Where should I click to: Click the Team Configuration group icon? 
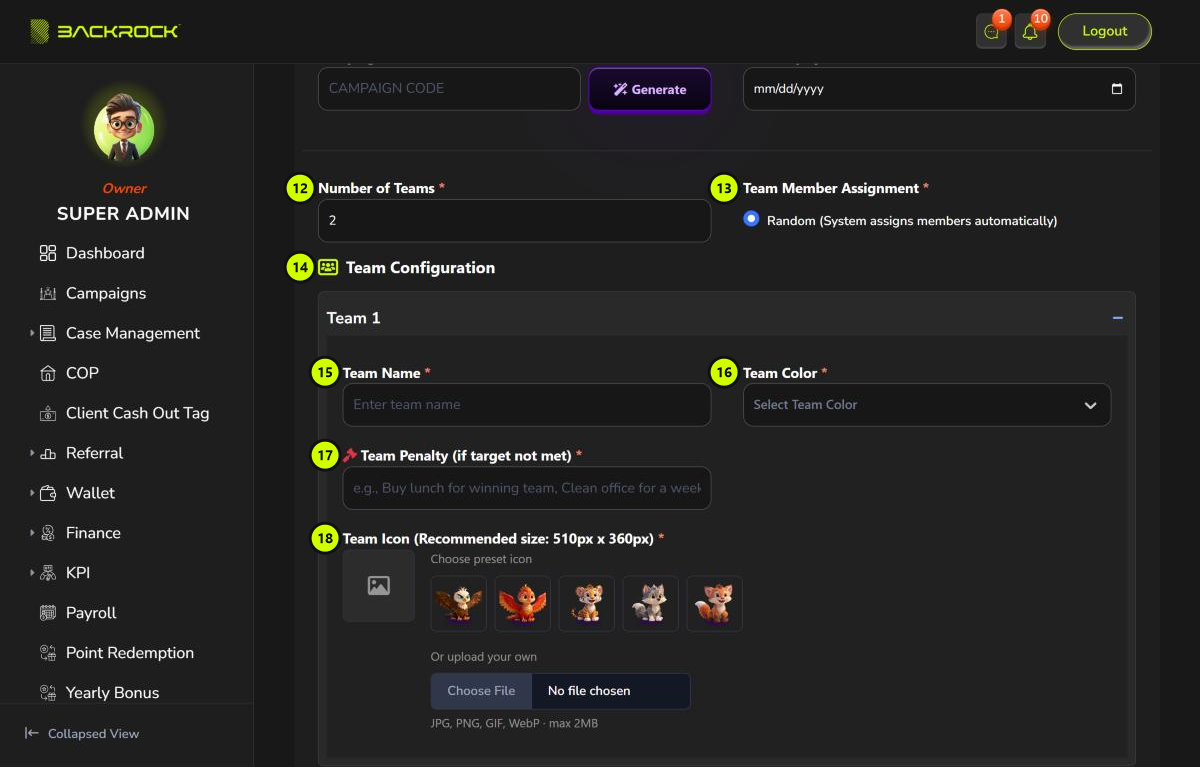click(x=328, y=267)
